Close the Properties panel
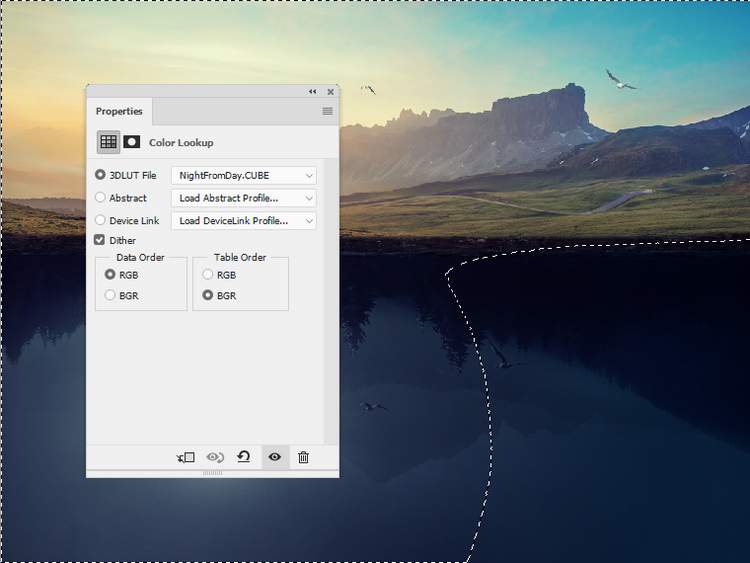This screenshot has height=563, width=750. point(331,92)
